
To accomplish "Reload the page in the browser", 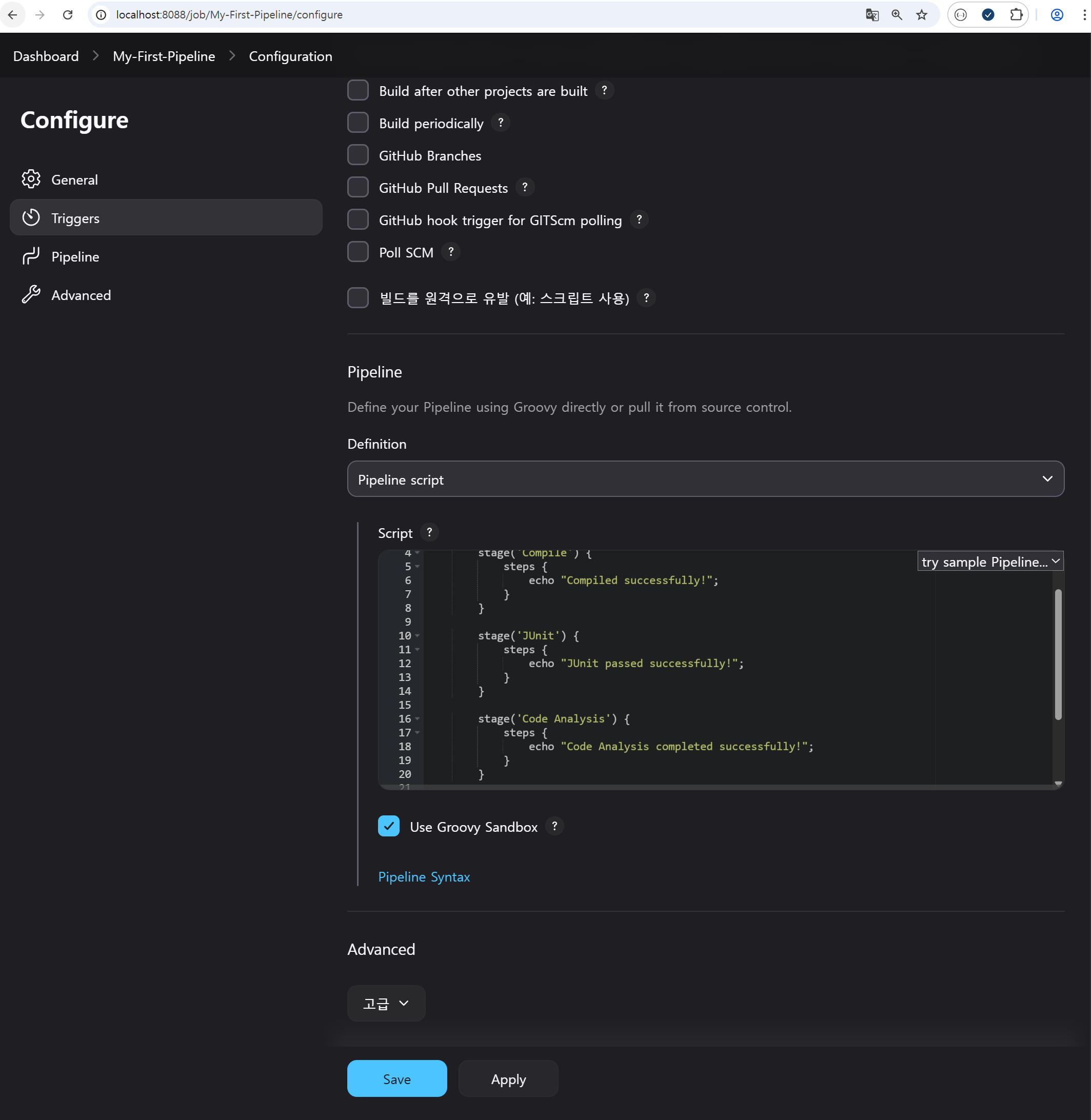I will coord(68,15).
